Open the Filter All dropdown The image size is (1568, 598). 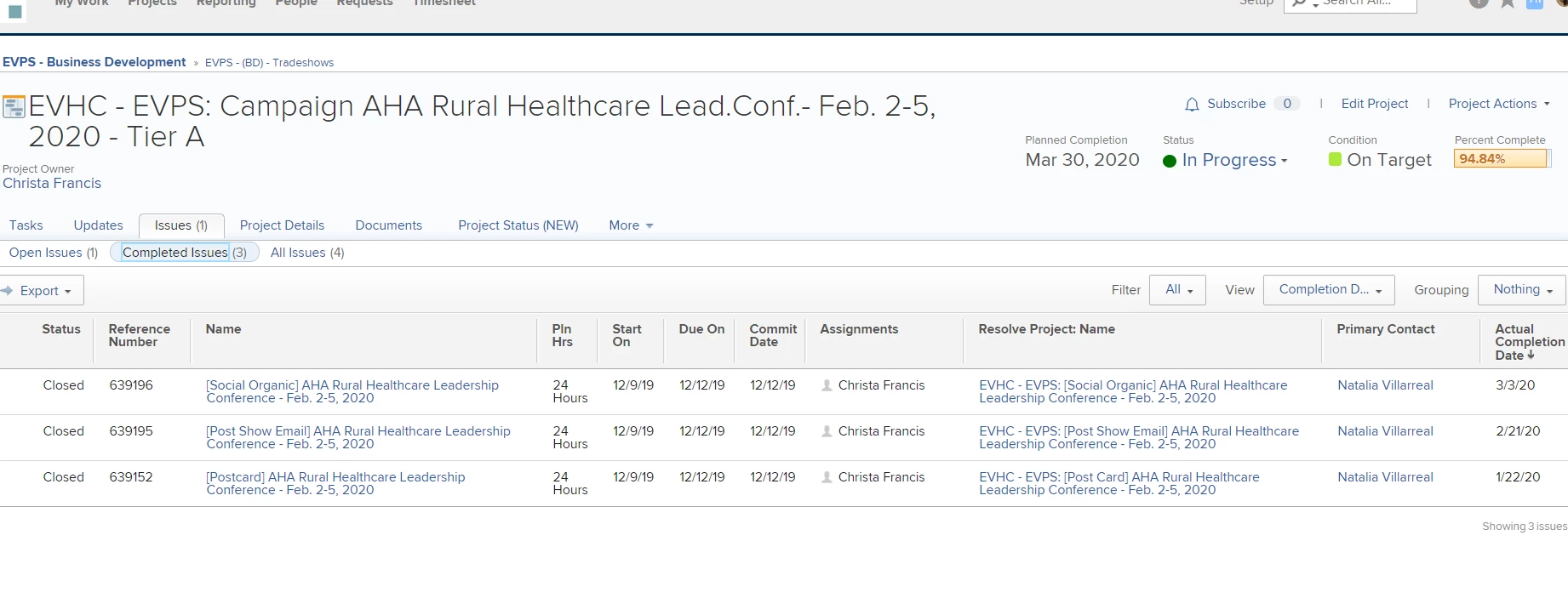1177,290
